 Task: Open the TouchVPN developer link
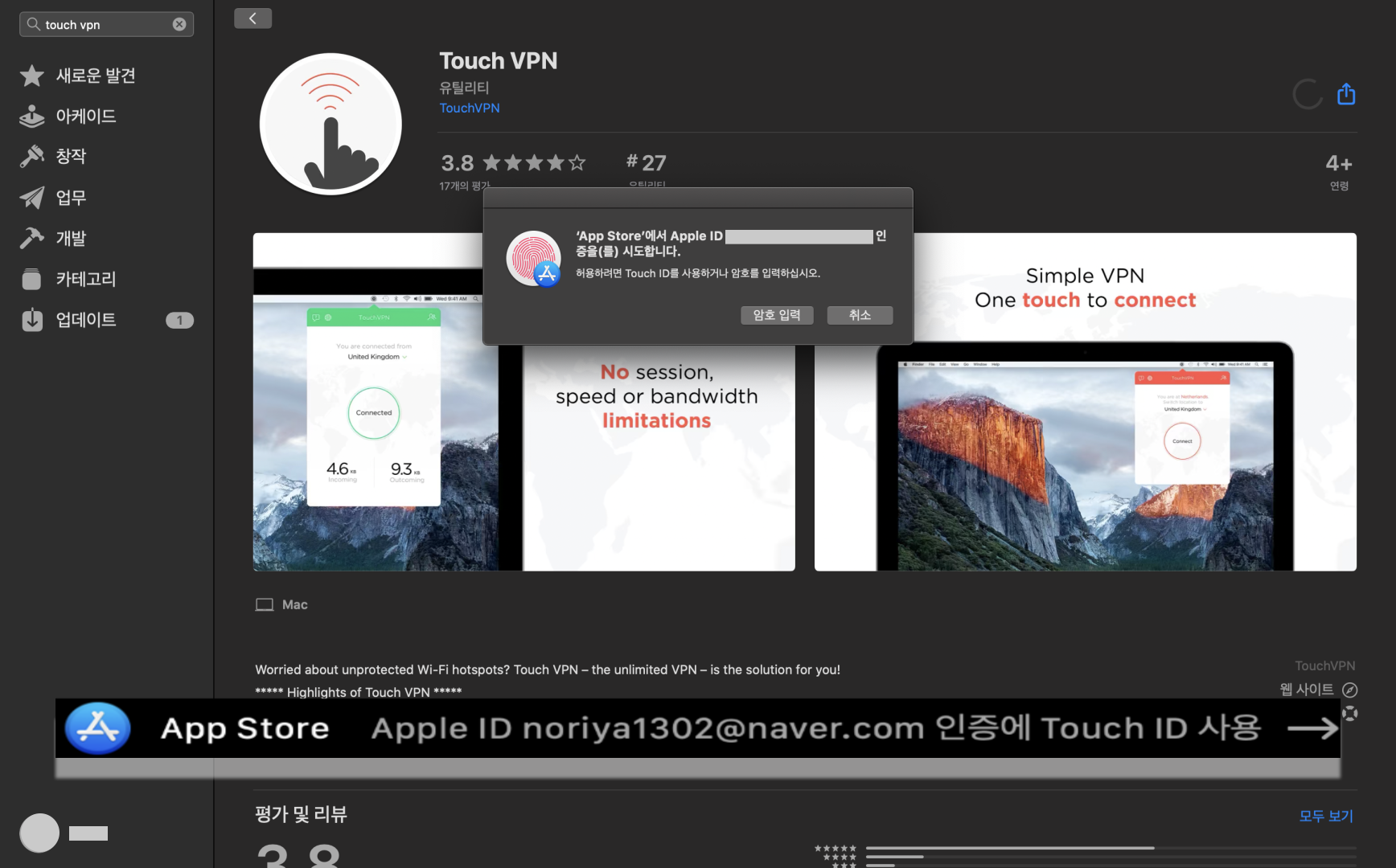[470, 108]
